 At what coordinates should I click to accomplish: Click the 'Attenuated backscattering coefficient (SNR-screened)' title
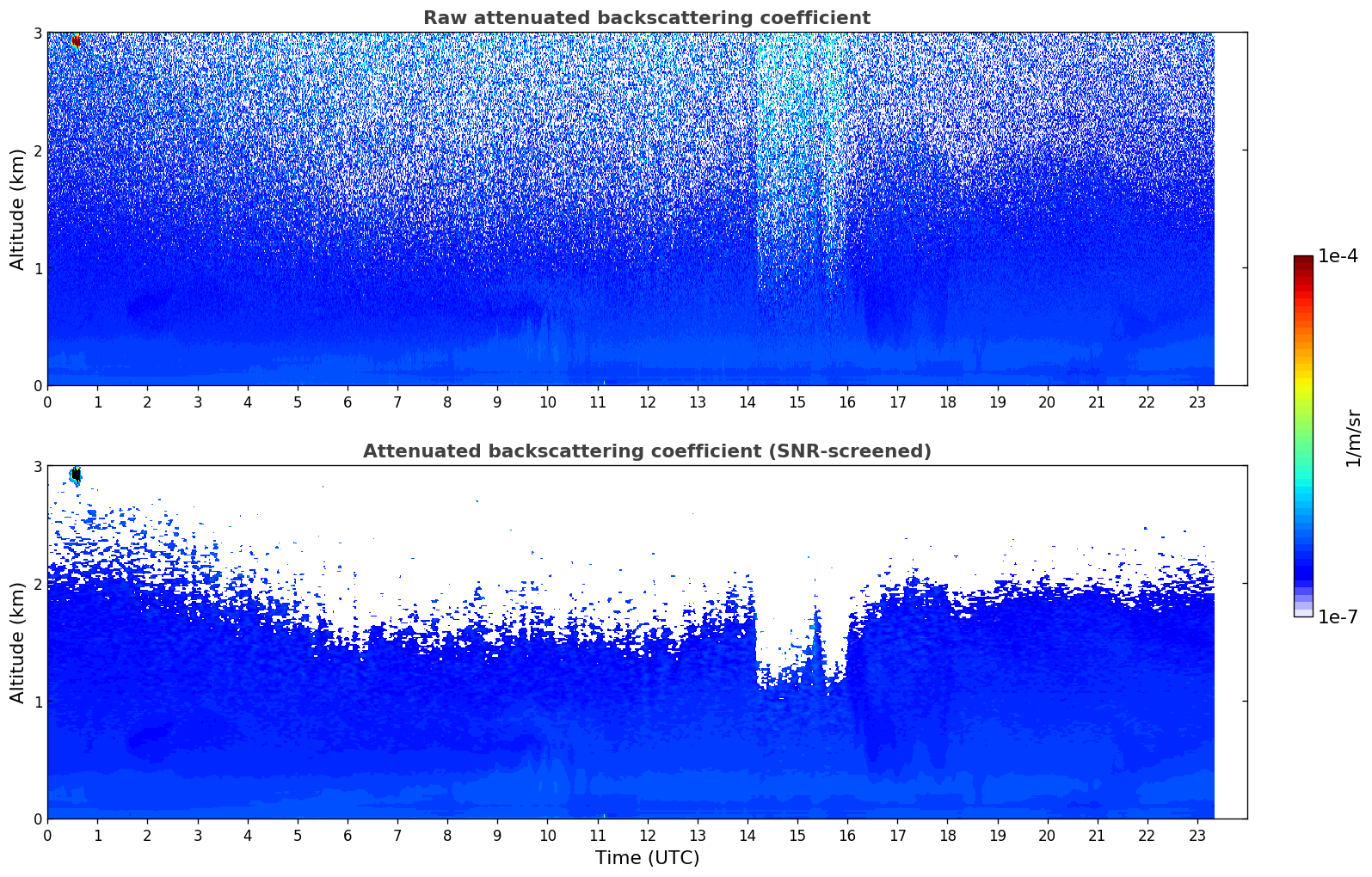647,451
